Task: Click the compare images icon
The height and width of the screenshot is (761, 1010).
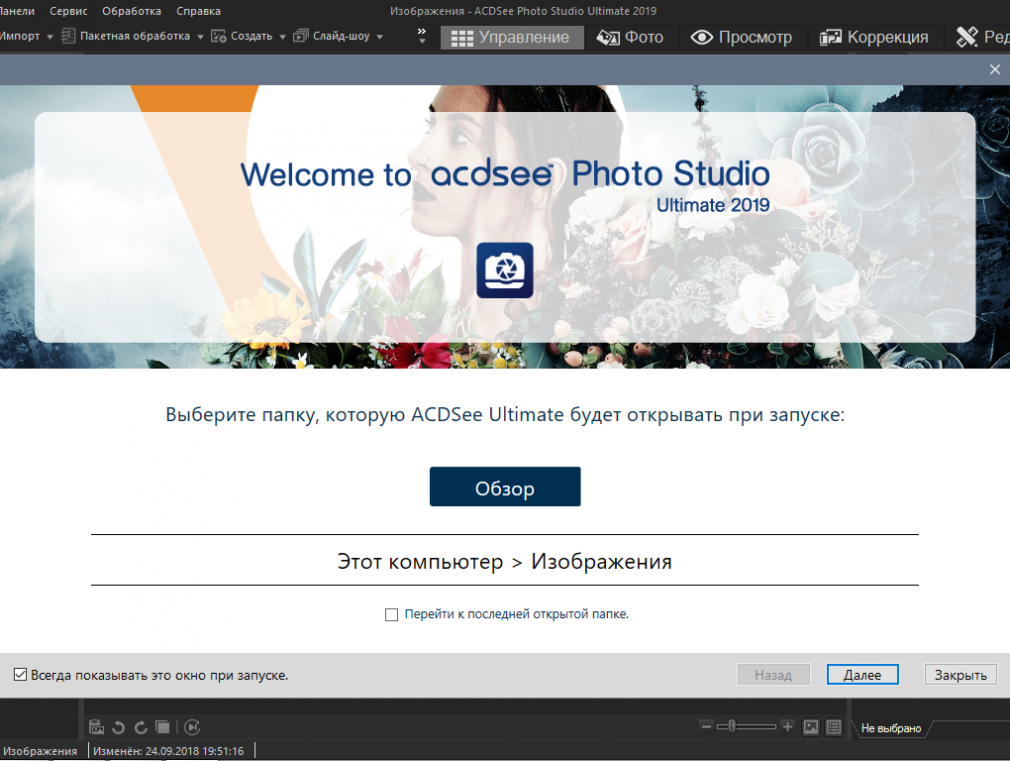Action: (x=162, y=727)
